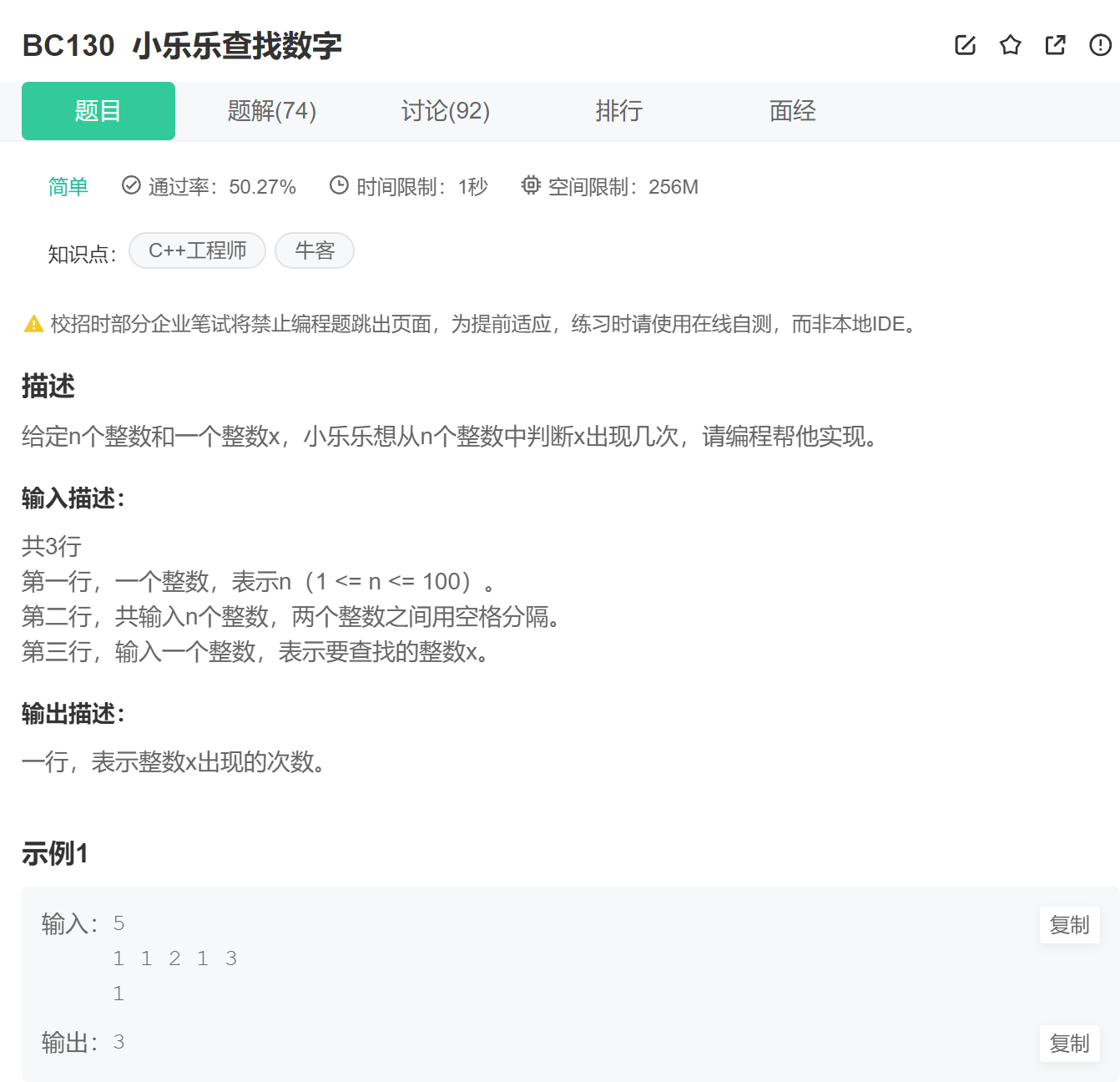This screenshot has width=1120, height=1082.
Task: Click the 输出描述 heading
Action: [73, 714]
